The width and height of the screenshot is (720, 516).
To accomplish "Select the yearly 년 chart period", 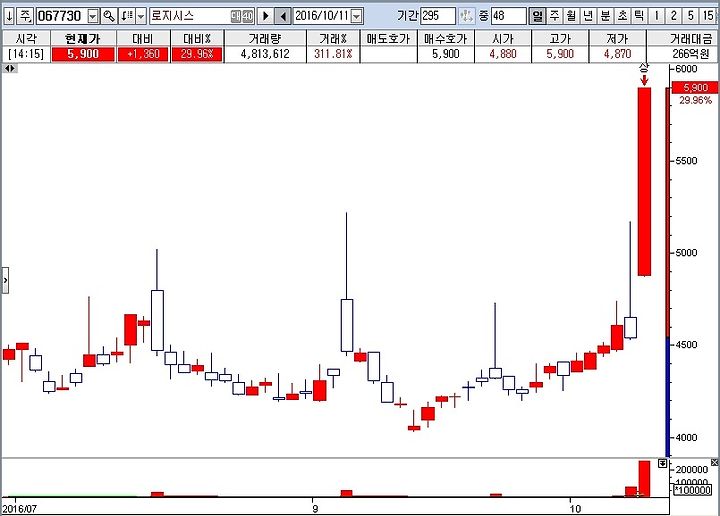I will coord(588,16).
